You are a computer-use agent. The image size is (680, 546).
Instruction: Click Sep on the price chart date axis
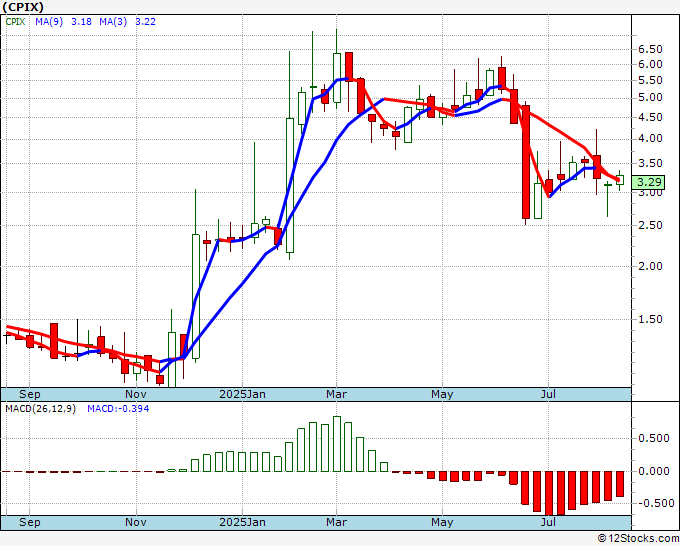point(29,394)
